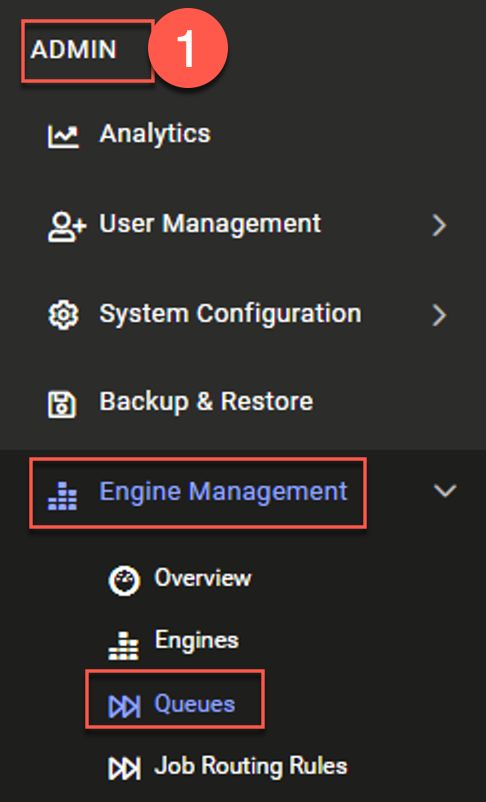Expand System Configuration with right chevron
Image resolution: width=486 pixels, height=802 pixels.
[x=439, y=315]
